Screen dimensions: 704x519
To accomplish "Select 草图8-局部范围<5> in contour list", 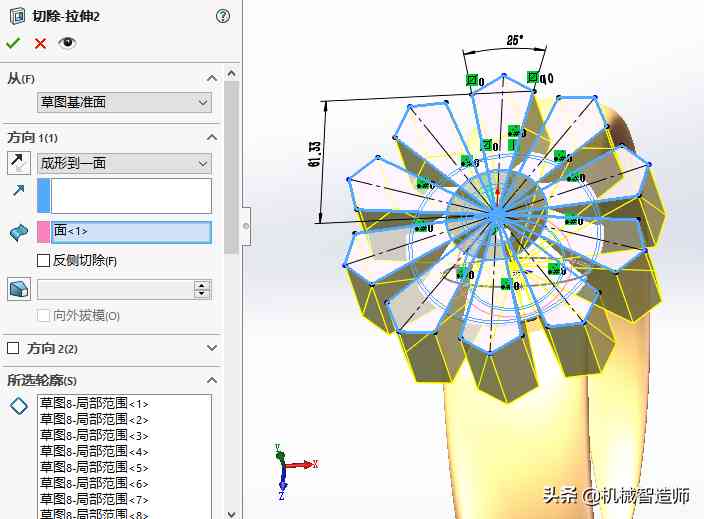I will (94, 467).
